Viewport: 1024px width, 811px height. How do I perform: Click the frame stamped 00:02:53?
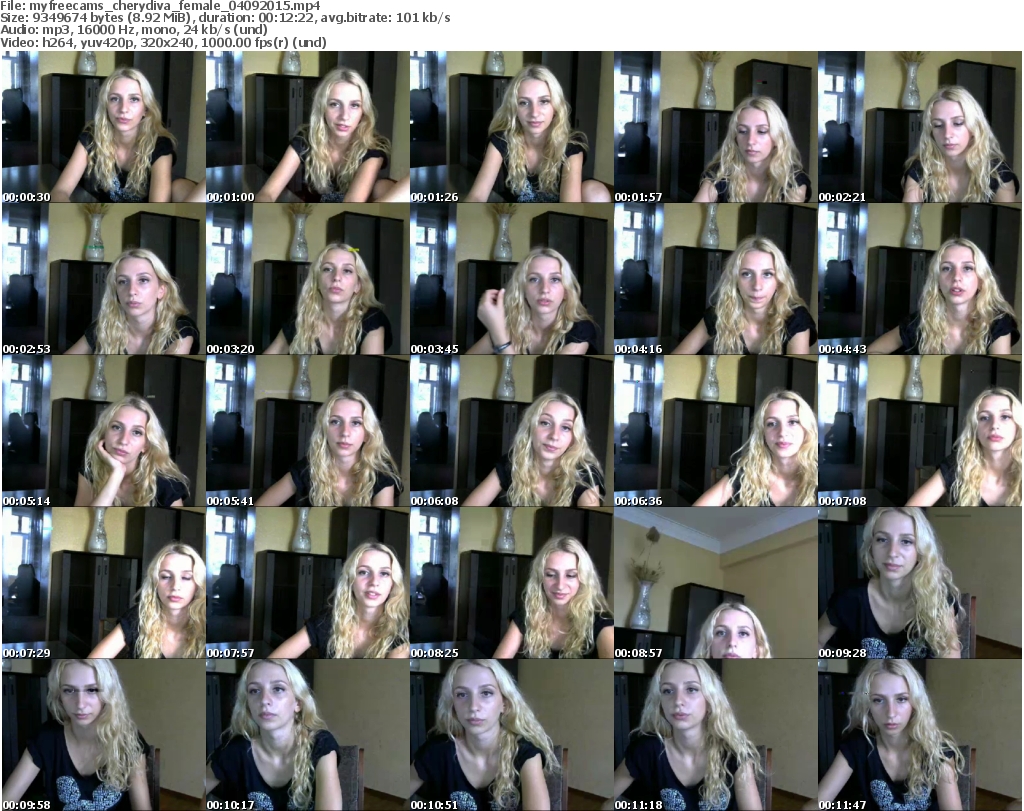point(103,279)
